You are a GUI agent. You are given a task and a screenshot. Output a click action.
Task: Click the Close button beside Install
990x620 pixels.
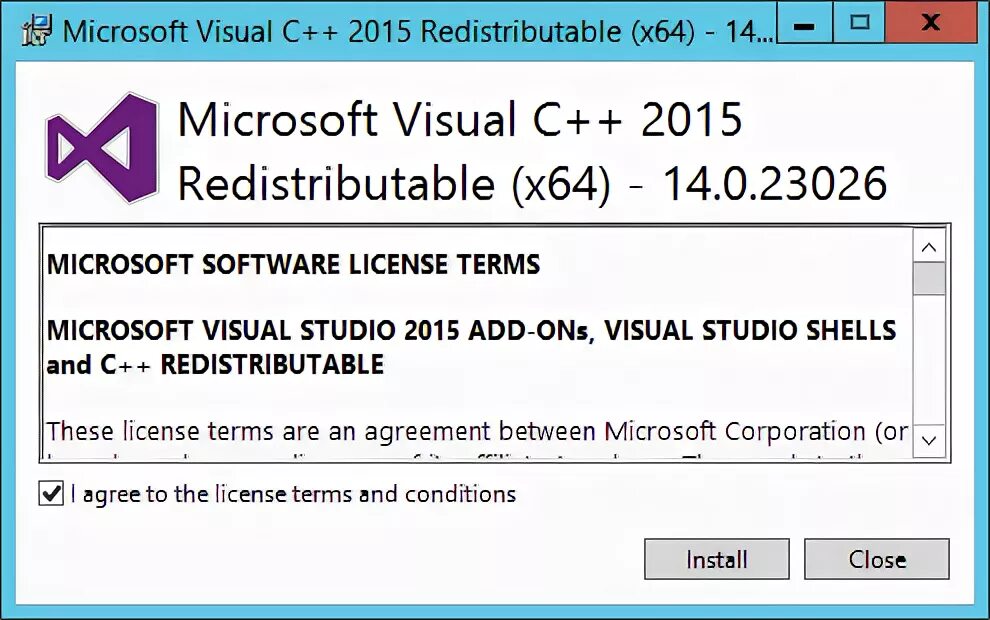(x=876, y=559)
